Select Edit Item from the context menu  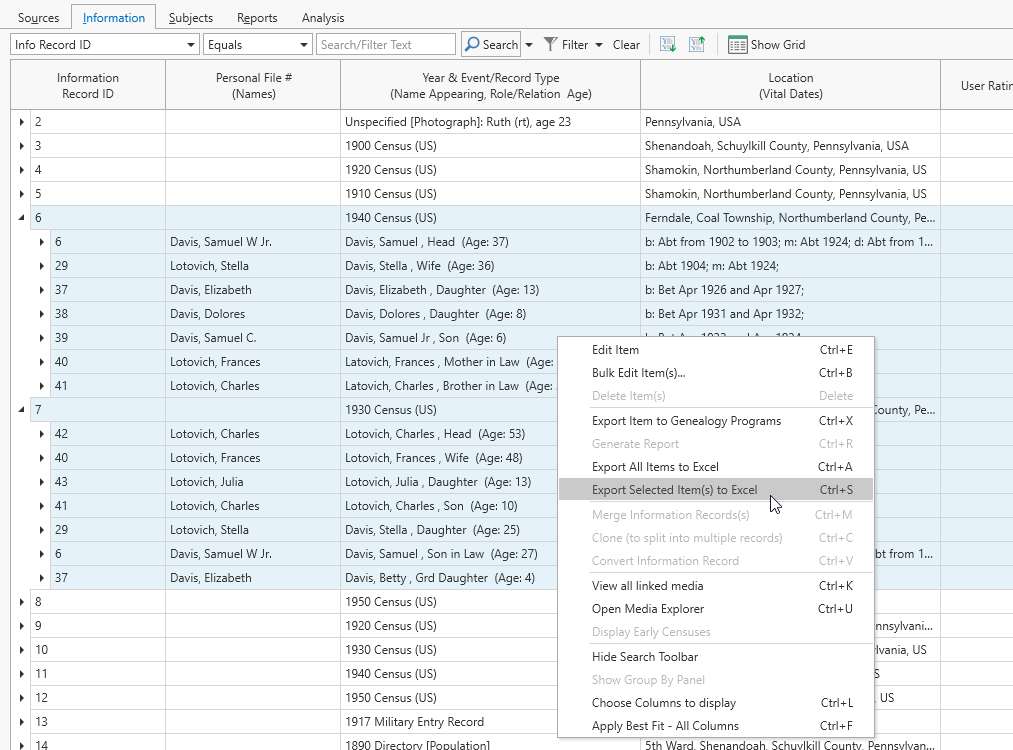(615, 350)
